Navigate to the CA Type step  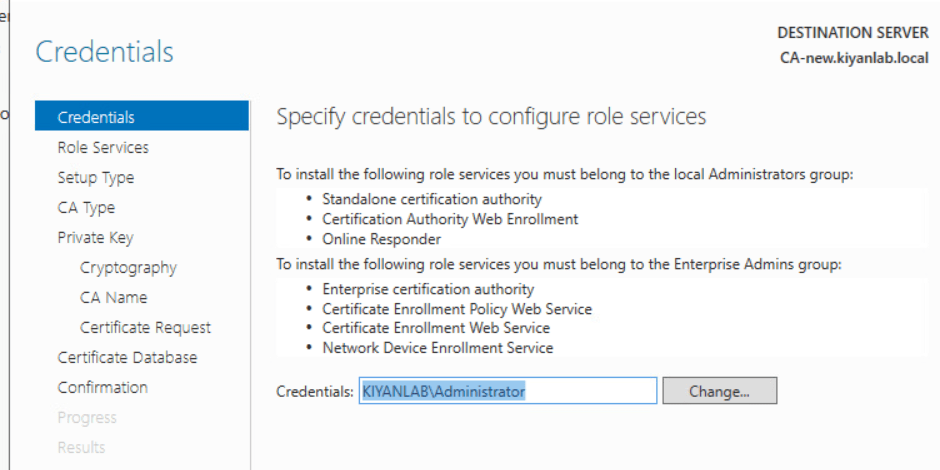coord(86,207)
